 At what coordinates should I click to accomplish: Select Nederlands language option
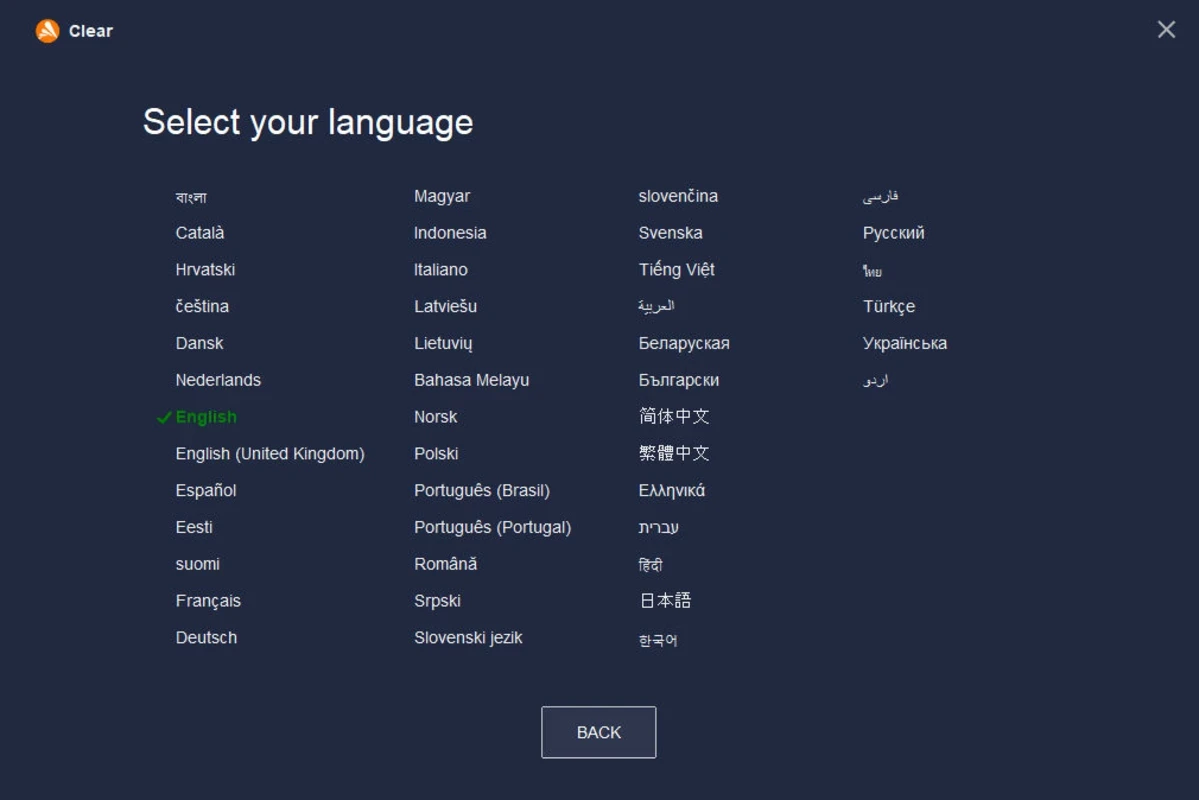coord(218,380)
